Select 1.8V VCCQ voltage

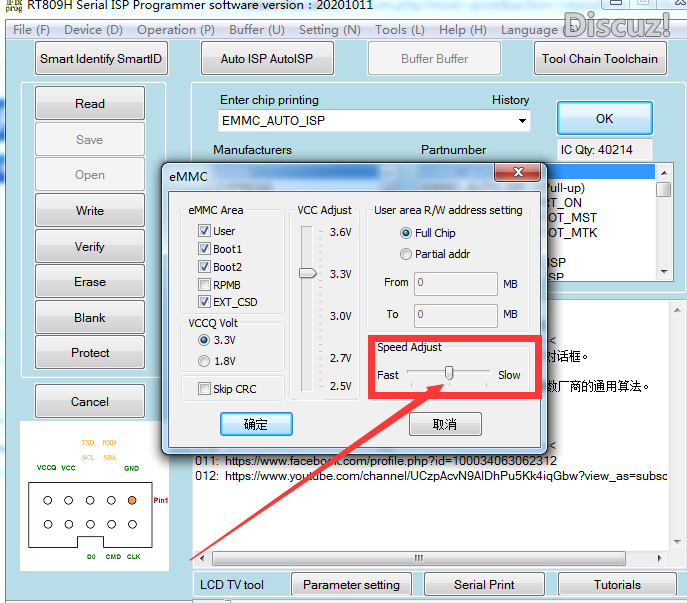coord(205,361)
